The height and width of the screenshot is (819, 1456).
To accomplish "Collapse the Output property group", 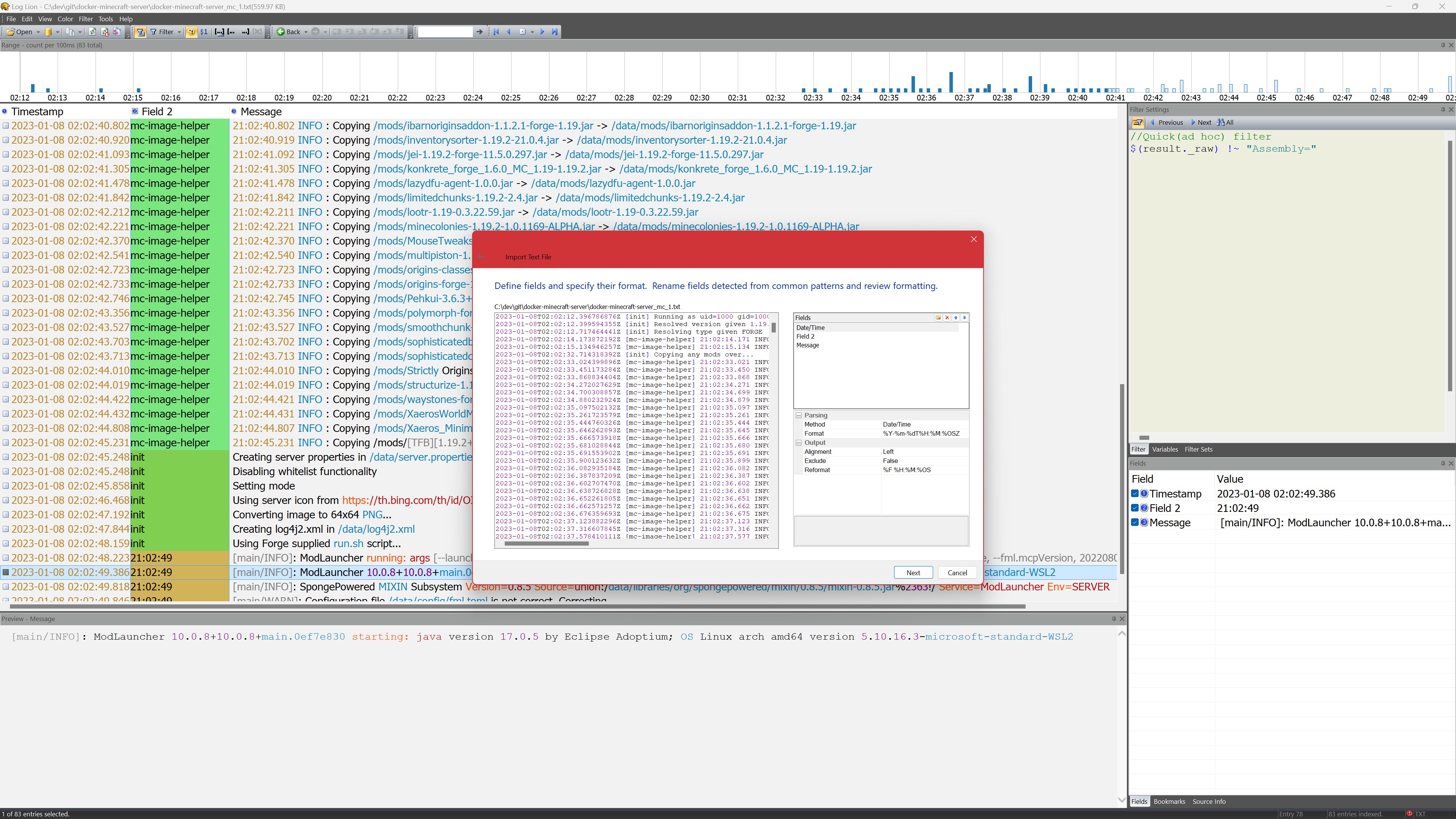I will pyautogui.click(x=799, y=442).
